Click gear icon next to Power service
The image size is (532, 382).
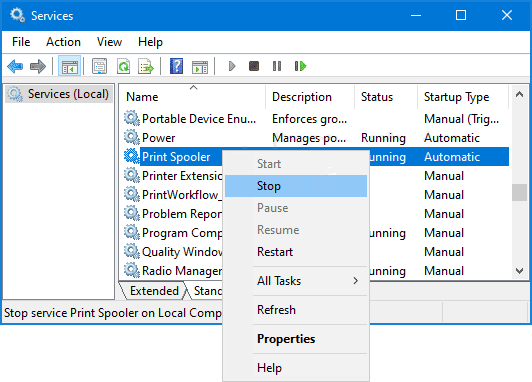tap(132, 138)
